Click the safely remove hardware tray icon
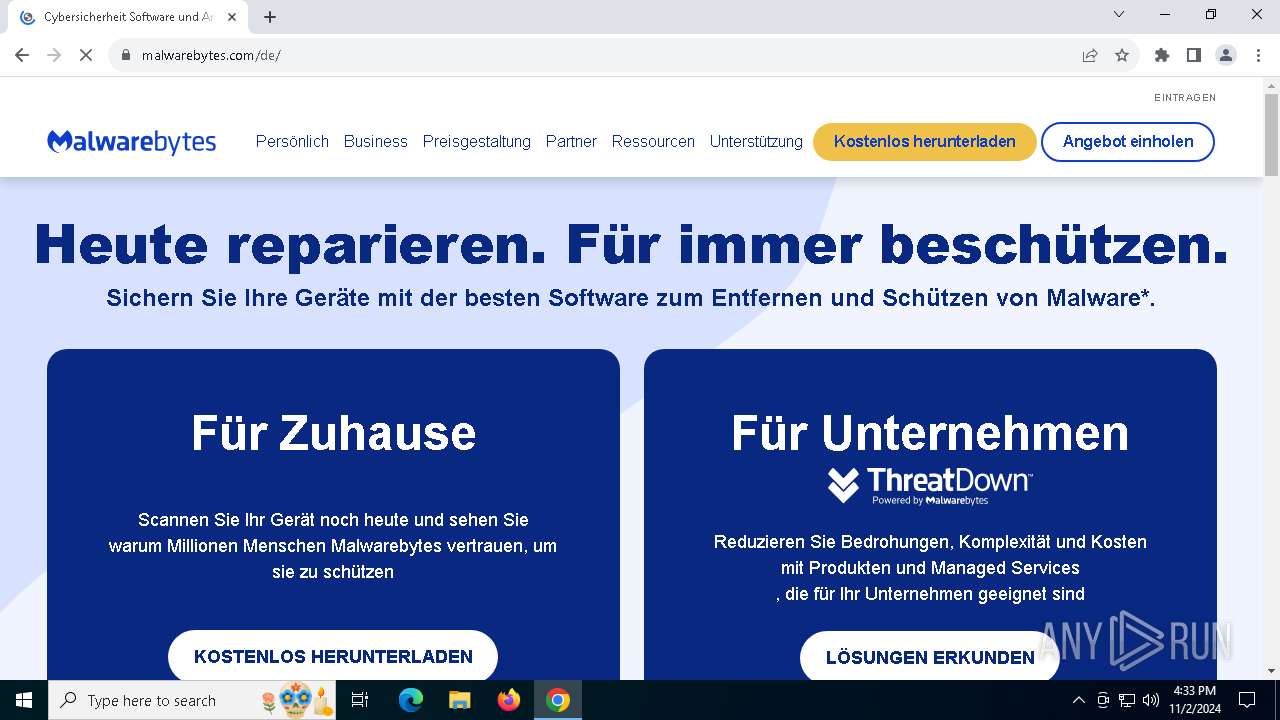The image size is (1280, 720). coord(1103,700)
